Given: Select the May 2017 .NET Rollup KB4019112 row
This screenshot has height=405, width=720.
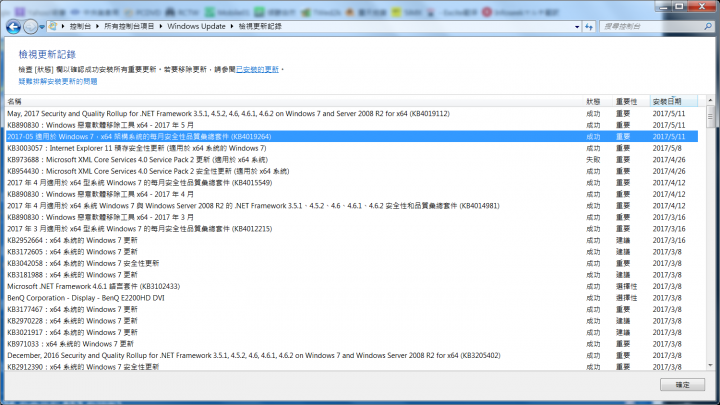Looking at the screenshot, I should click(352, 113).
